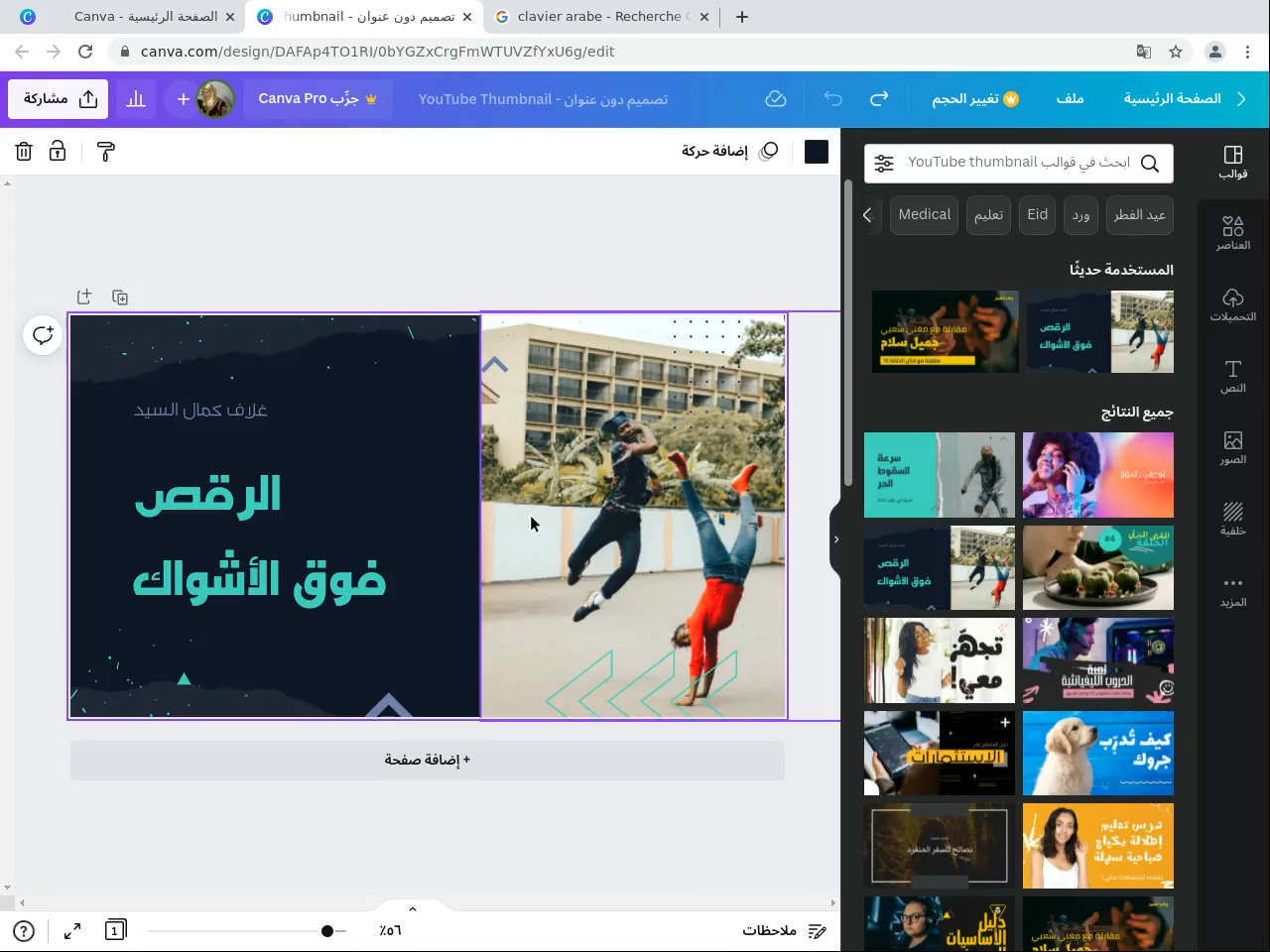This screenshot has height=952, width=1270.
Task: Open the النص text panel
Action: pyautogui.click(x=1233, y=376)
